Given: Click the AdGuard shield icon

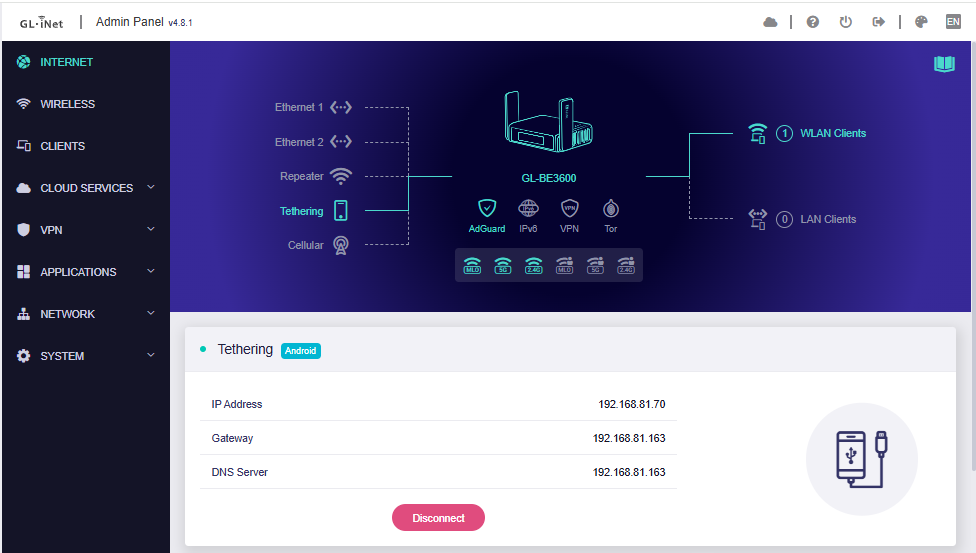Looking at the screenshot, I should (487, 209).
